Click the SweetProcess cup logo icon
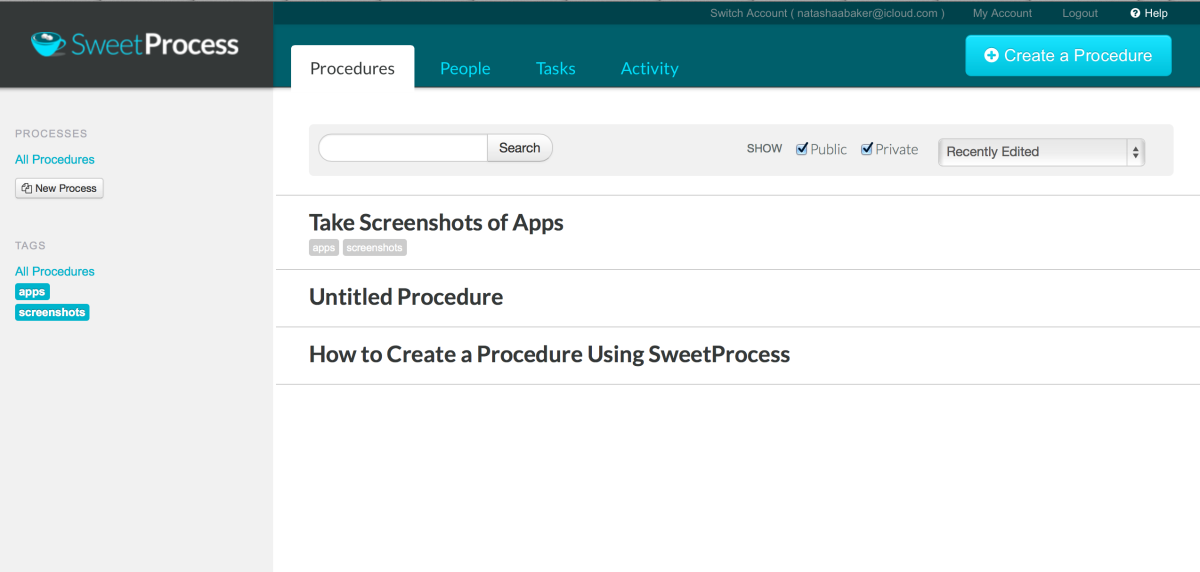 coord(48,44)
